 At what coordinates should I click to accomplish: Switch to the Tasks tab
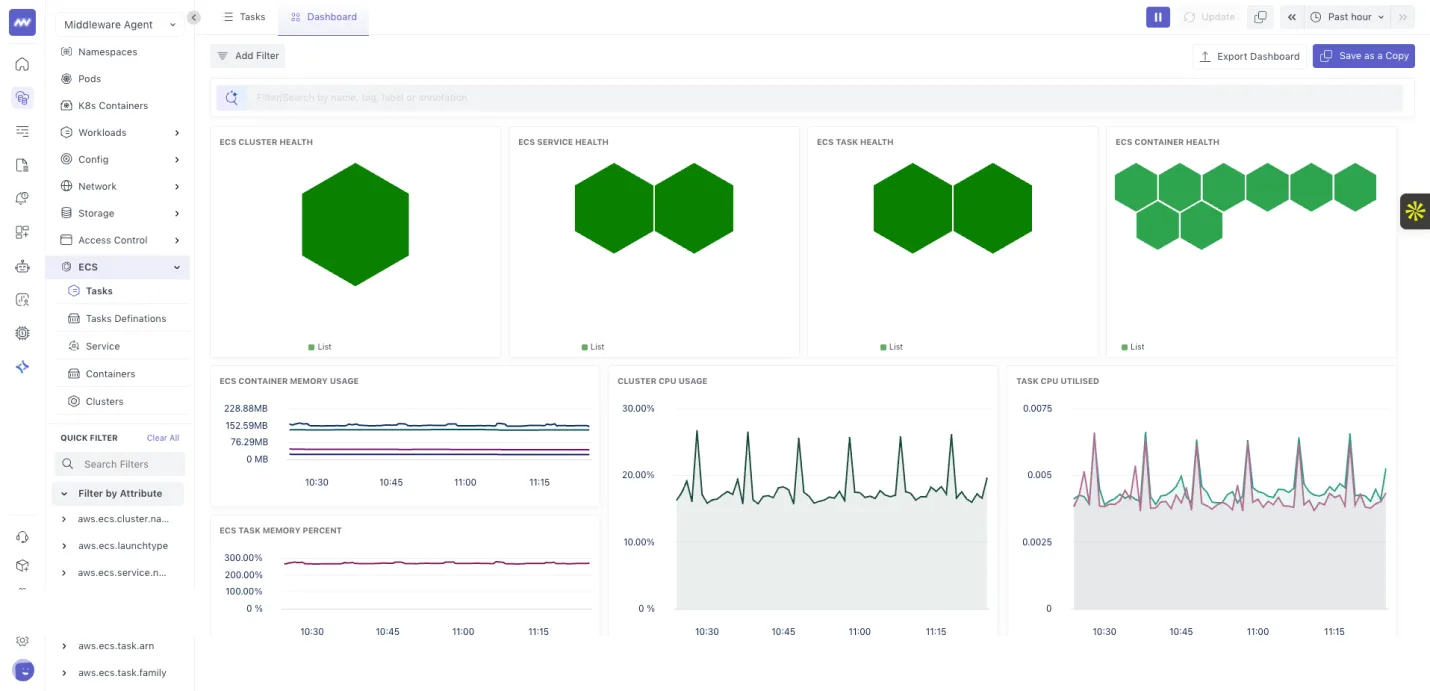[x=244, y=17]
